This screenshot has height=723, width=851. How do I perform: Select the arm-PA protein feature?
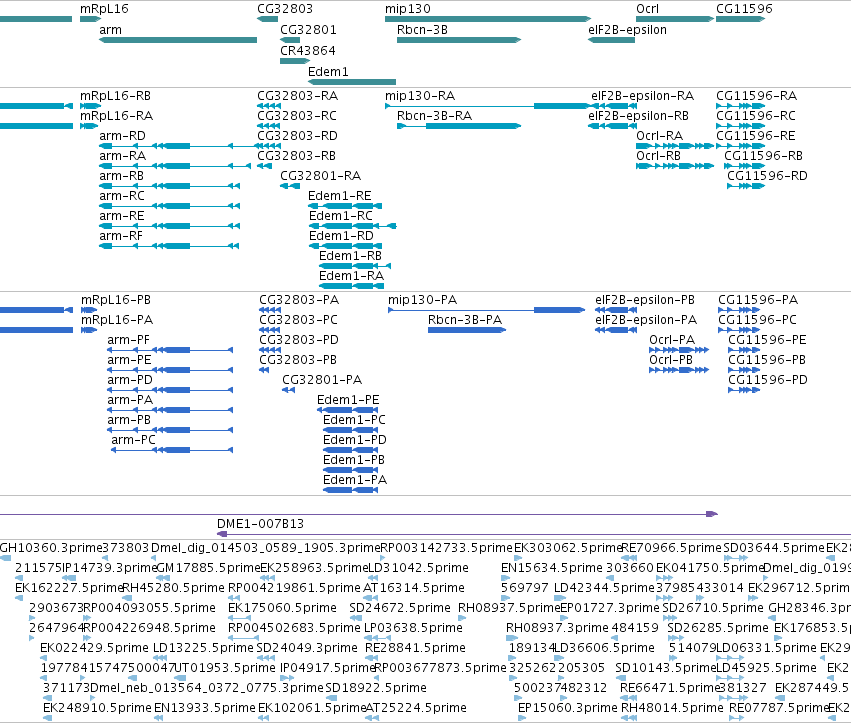(x=170, y=410)
